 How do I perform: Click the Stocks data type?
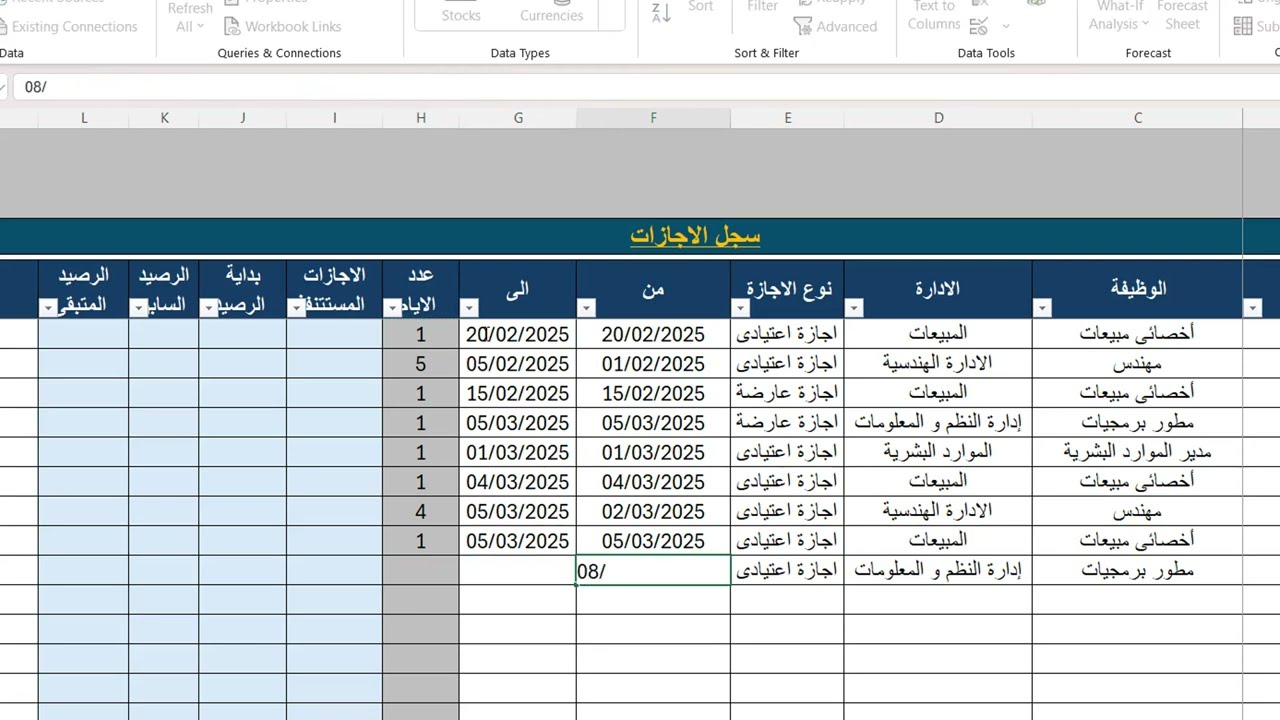click(461, 13)
